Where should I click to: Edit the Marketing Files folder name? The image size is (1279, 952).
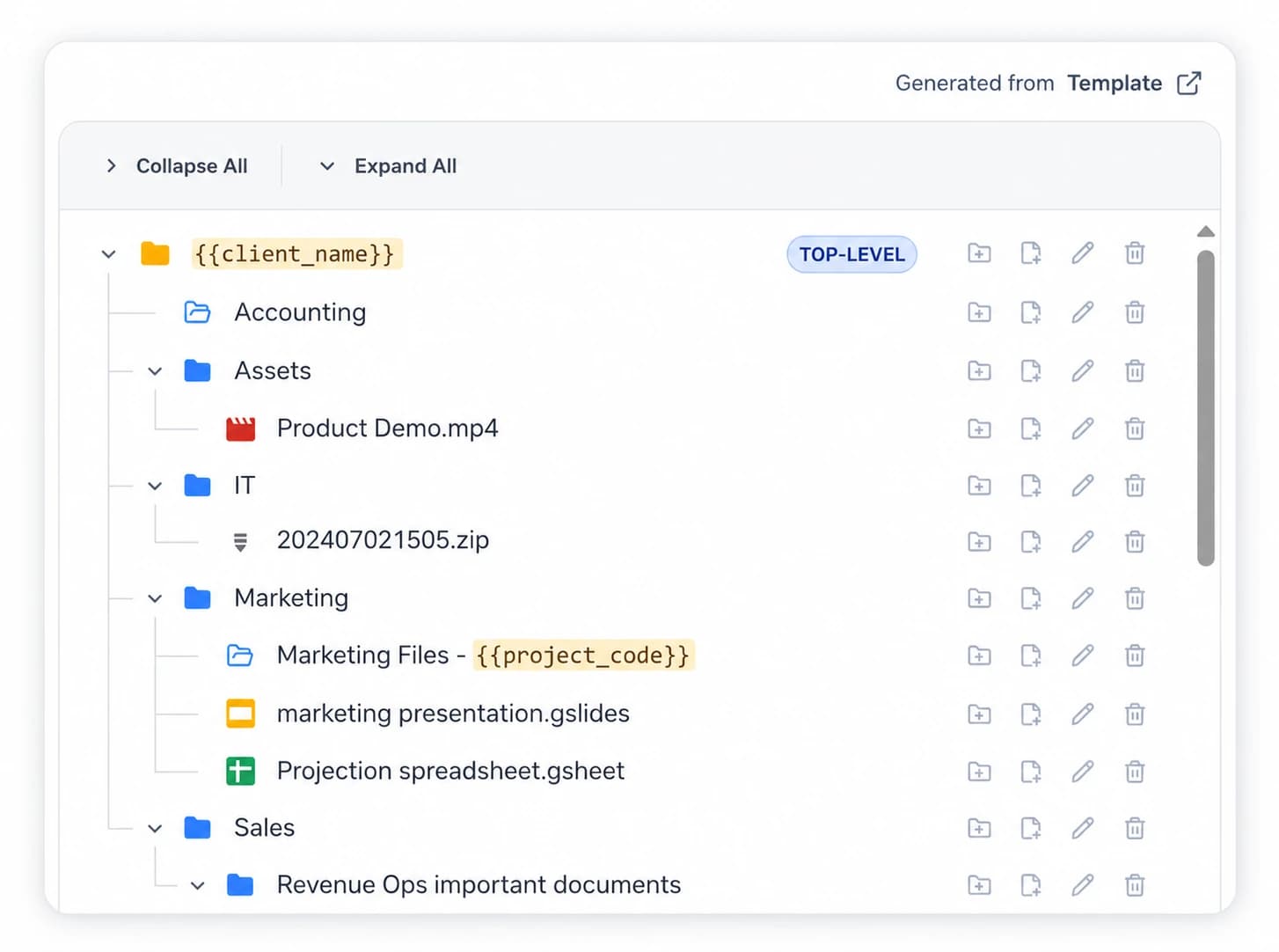pos(1083,655)
